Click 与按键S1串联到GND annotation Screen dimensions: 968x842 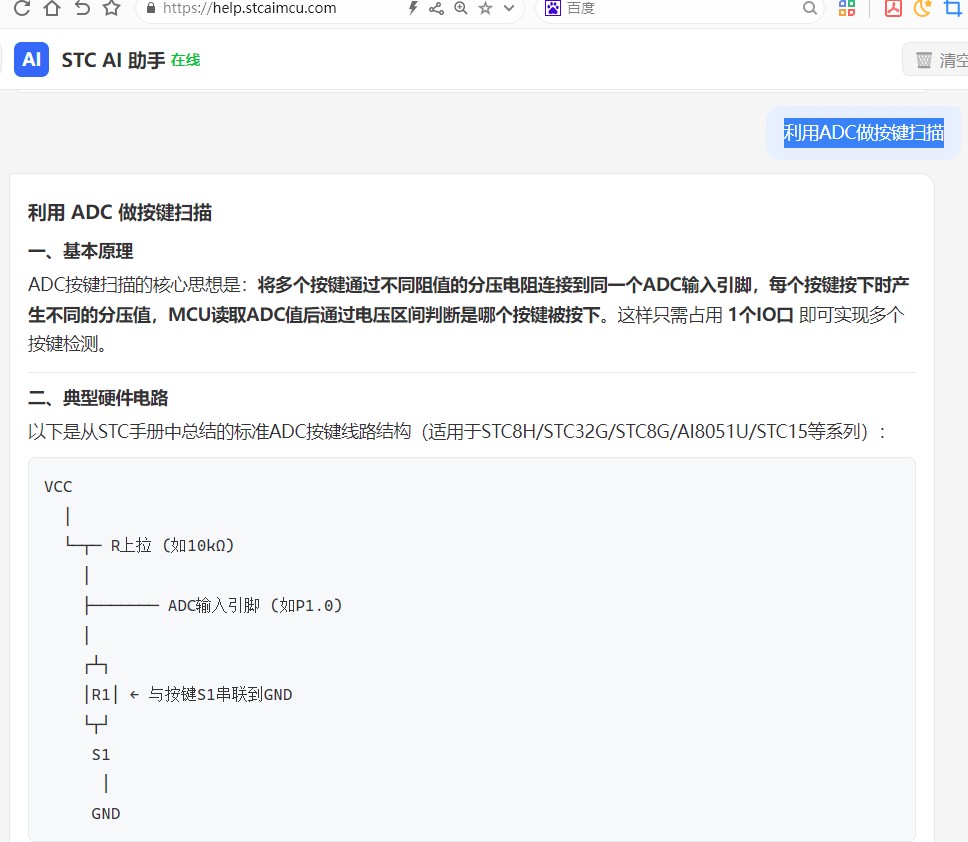[x=220, y=694]
